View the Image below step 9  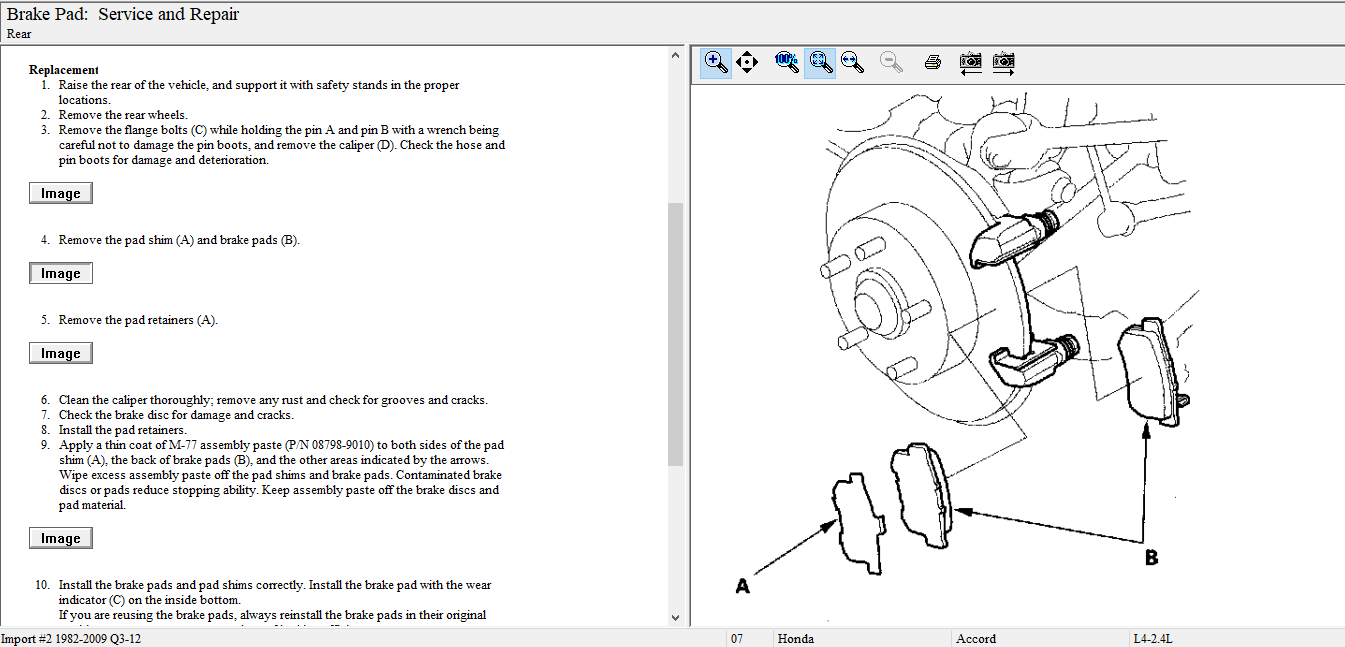61,538
